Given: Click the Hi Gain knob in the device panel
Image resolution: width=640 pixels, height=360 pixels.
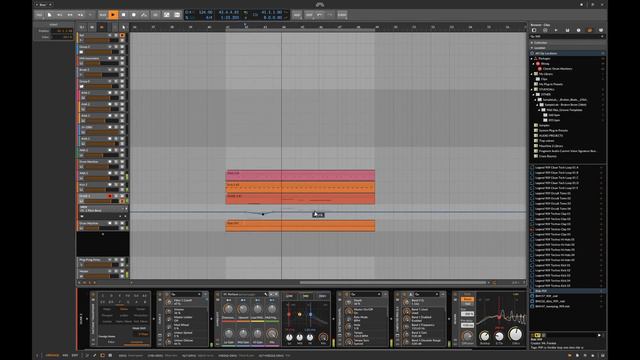Looking at the screenshot, I should 258,334.
